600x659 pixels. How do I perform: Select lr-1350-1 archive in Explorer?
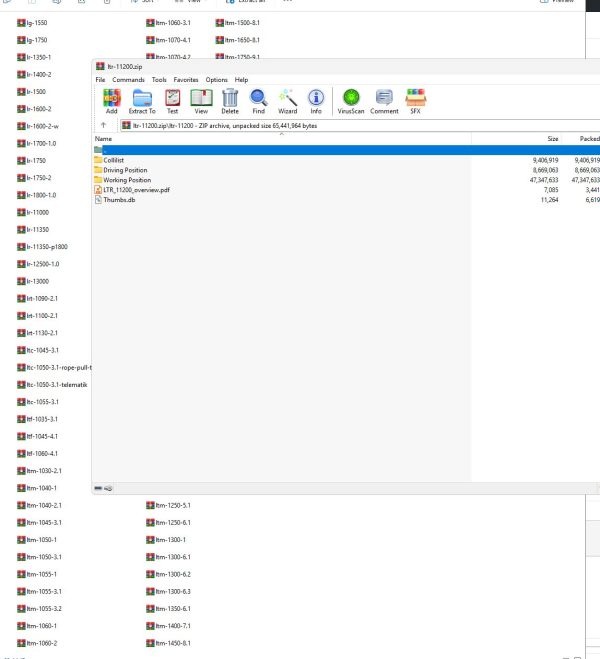click(x=34, y=57)
